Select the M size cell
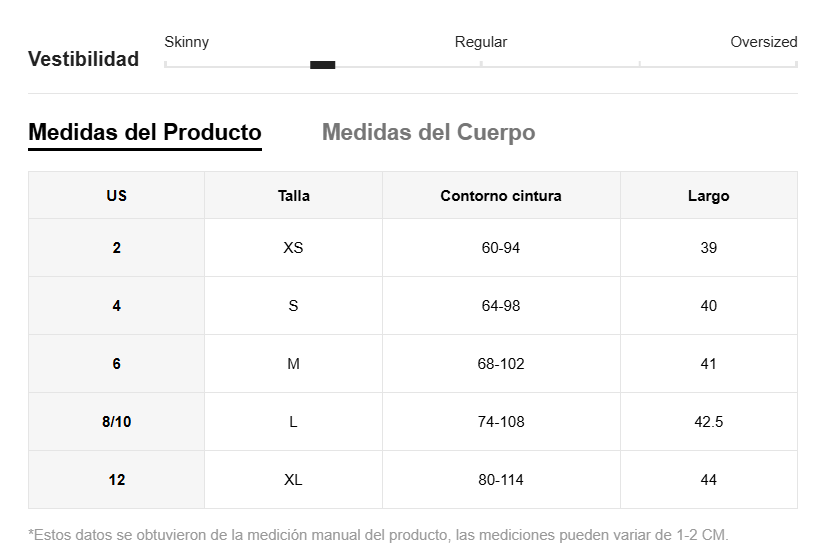This screenshot has width=822, height=560. (293, 364)
